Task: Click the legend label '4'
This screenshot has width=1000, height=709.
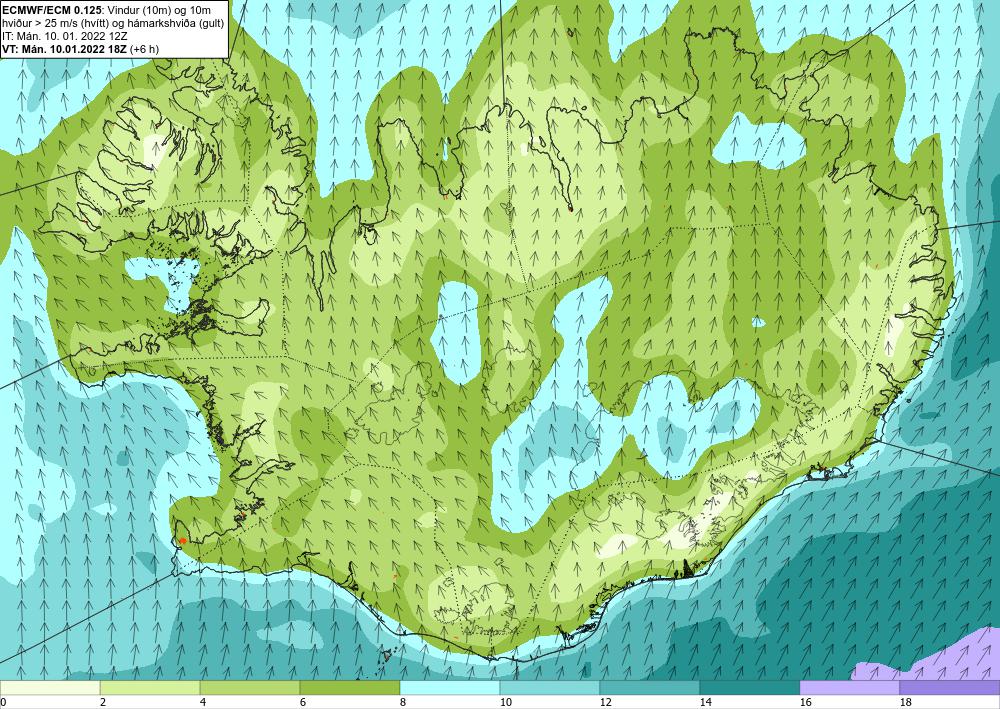Action: pyautogui.click(x=203, y=703)
